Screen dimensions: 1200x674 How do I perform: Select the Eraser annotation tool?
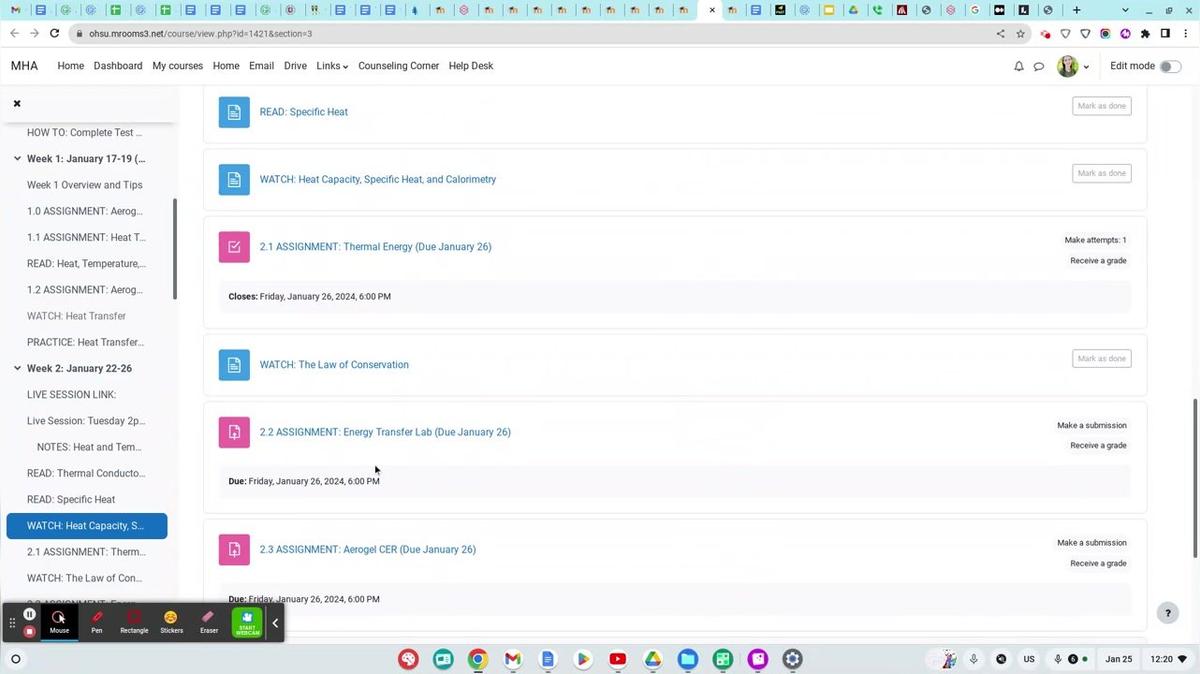[x=208, y=622]
